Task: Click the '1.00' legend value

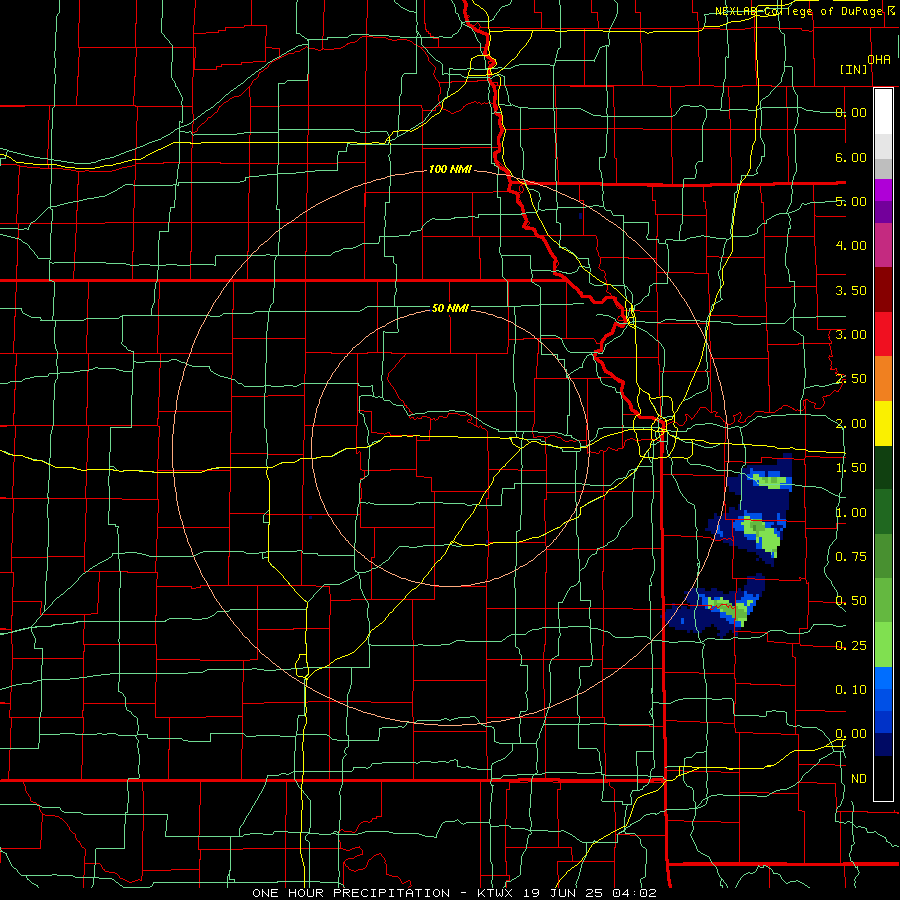Action: [x=851, y=513]
